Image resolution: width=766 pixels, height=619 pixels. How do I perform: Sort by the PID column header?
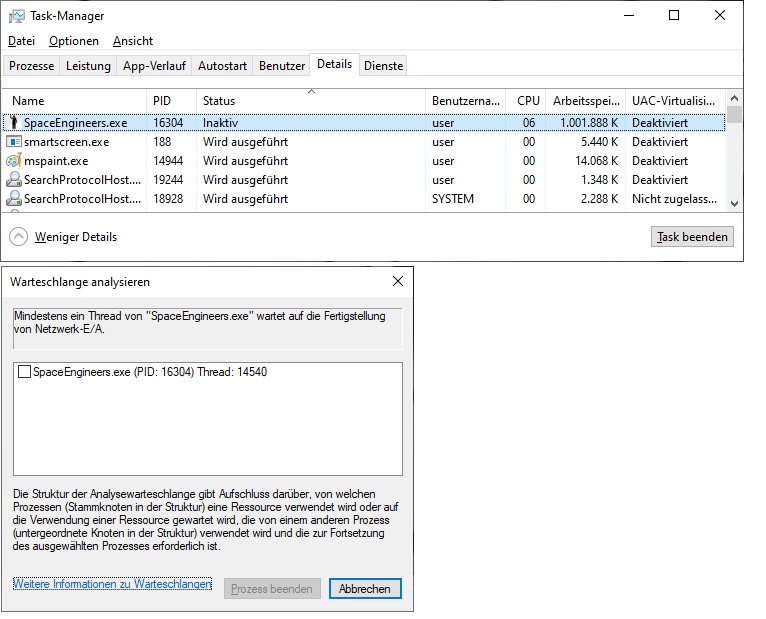171,101
